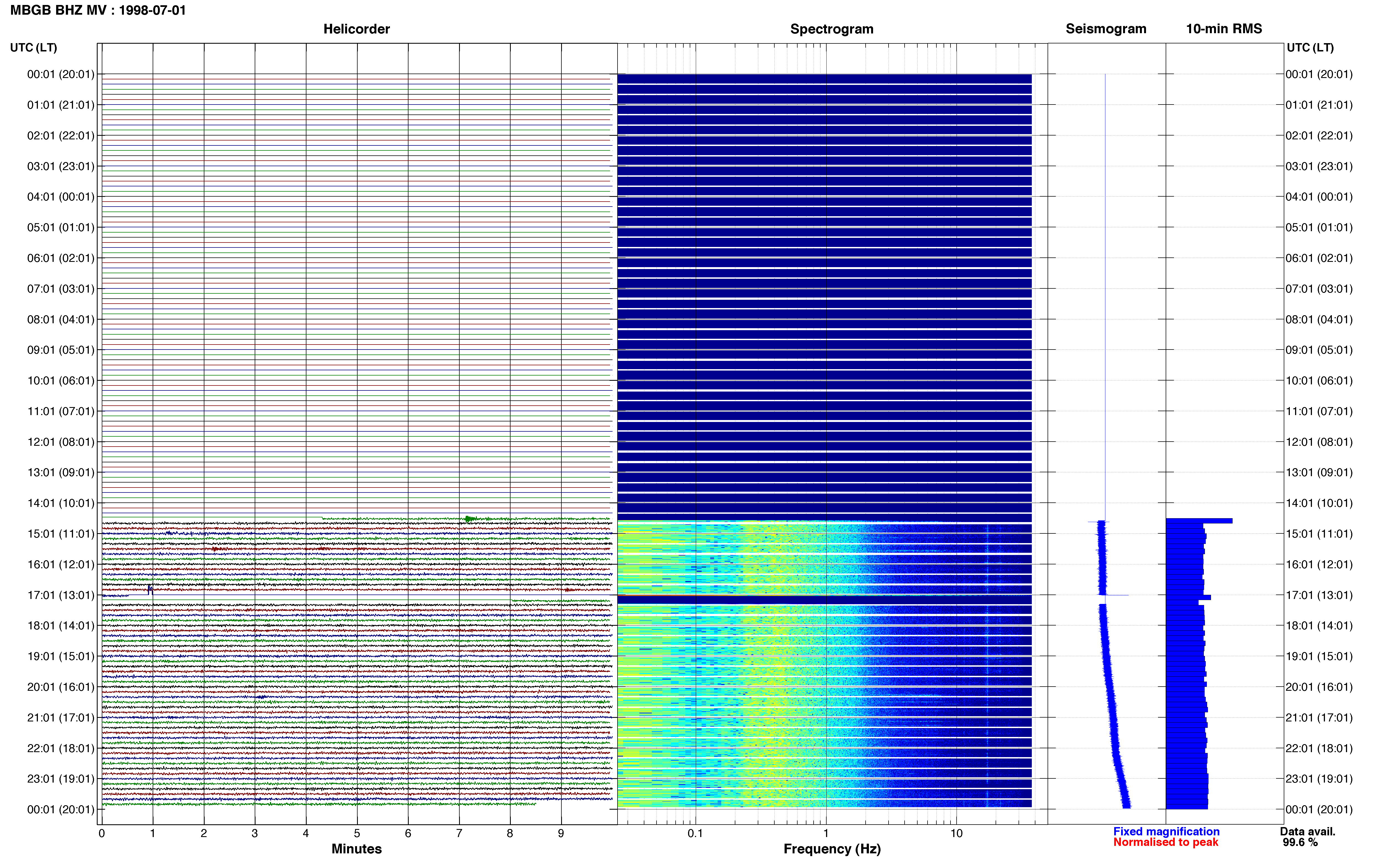
Task: Click the green helicorder spike near minute 7
Action: [x=470, y=518]
